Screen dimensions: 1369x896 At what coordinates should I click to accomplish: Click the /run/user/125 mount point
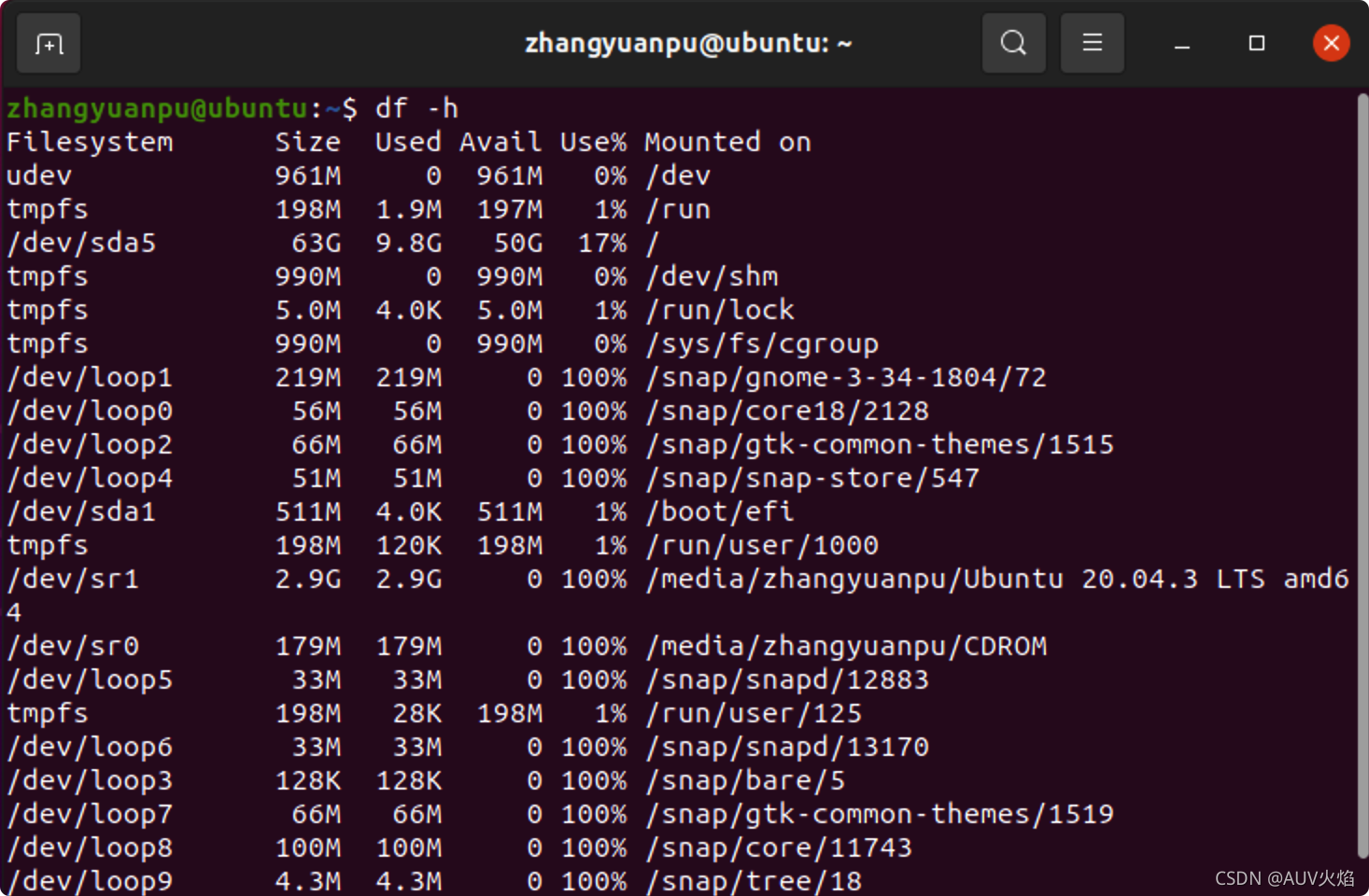coord(753,713)
